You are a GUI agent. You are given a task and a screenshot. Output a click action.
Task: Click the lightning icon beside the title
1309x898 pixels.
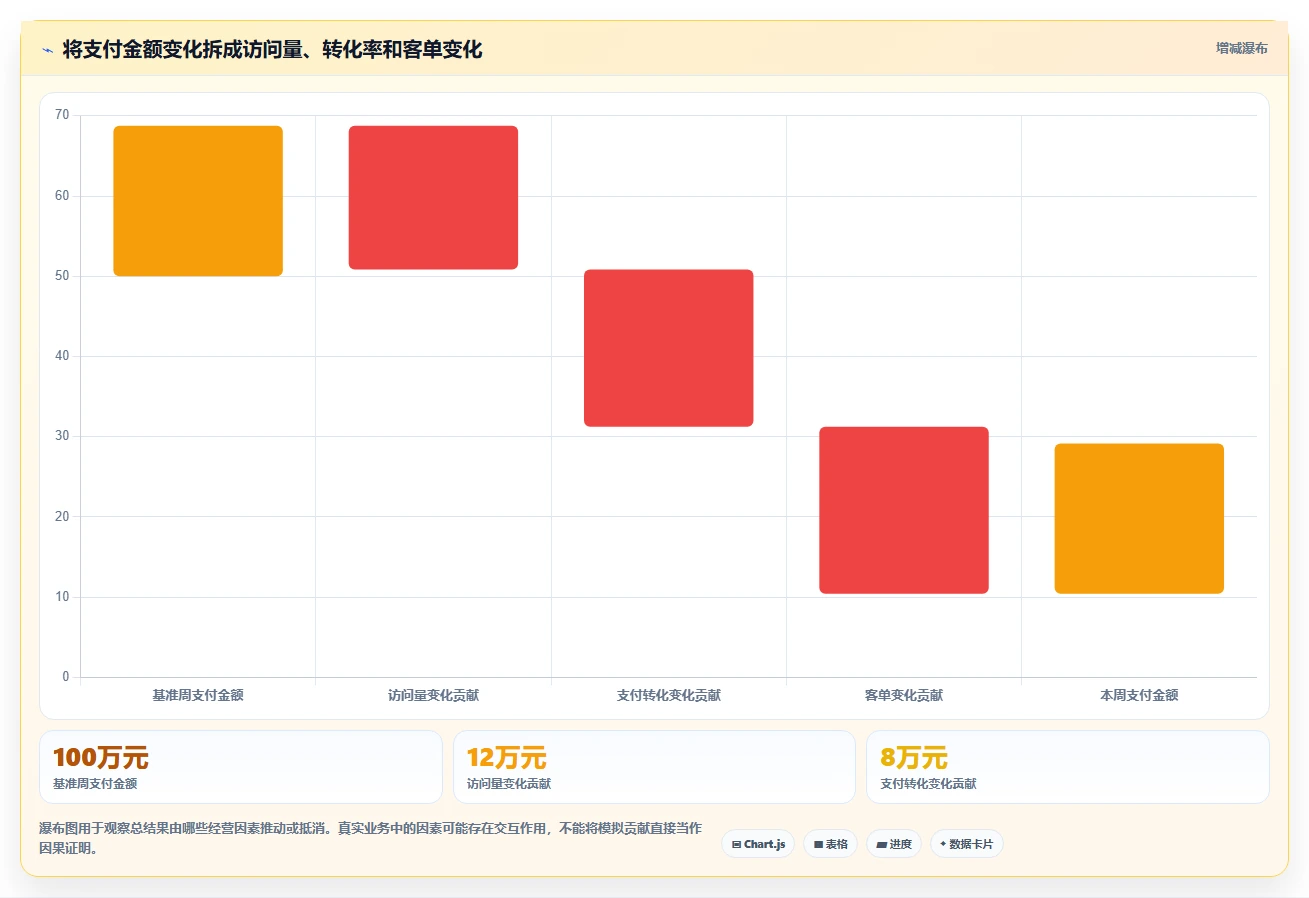click(47, 50)
